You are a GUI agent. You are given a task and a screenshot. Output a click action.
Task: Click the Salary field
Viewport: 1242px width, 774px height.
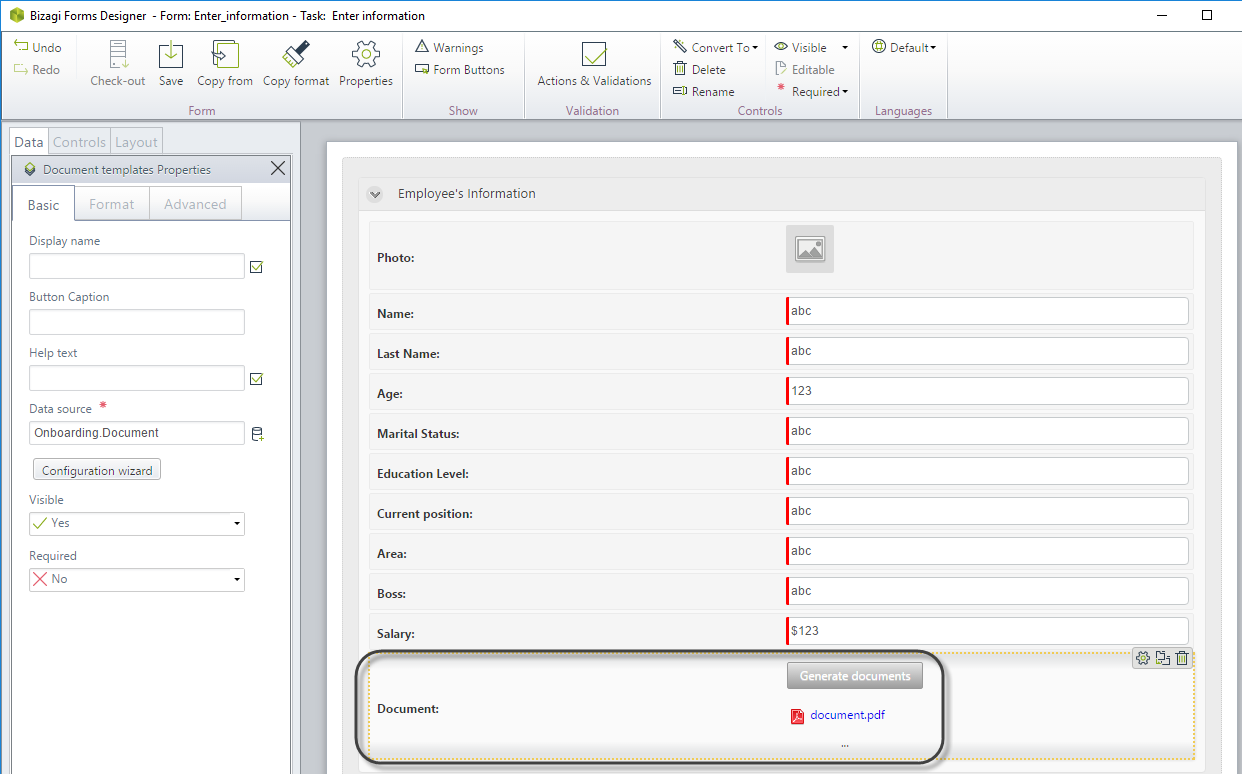[x=987, y=631]
